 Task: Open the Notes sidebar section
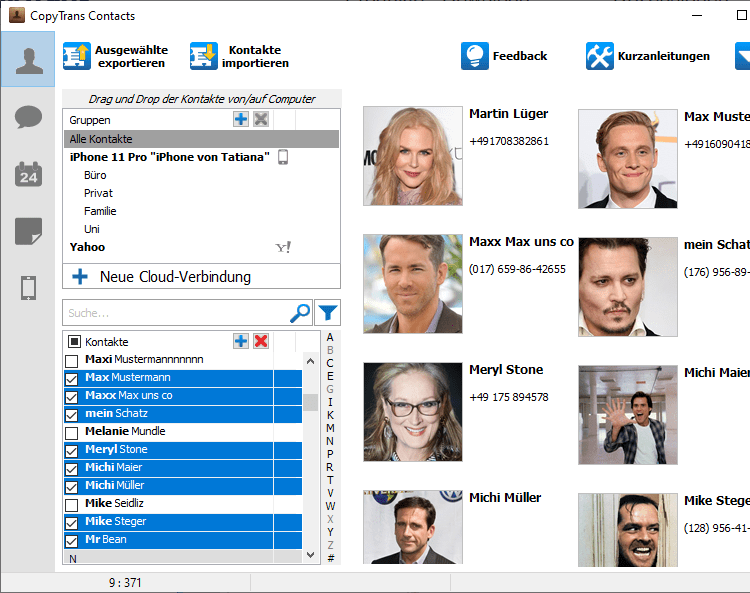pyautogui.click(x=28, y=231)
